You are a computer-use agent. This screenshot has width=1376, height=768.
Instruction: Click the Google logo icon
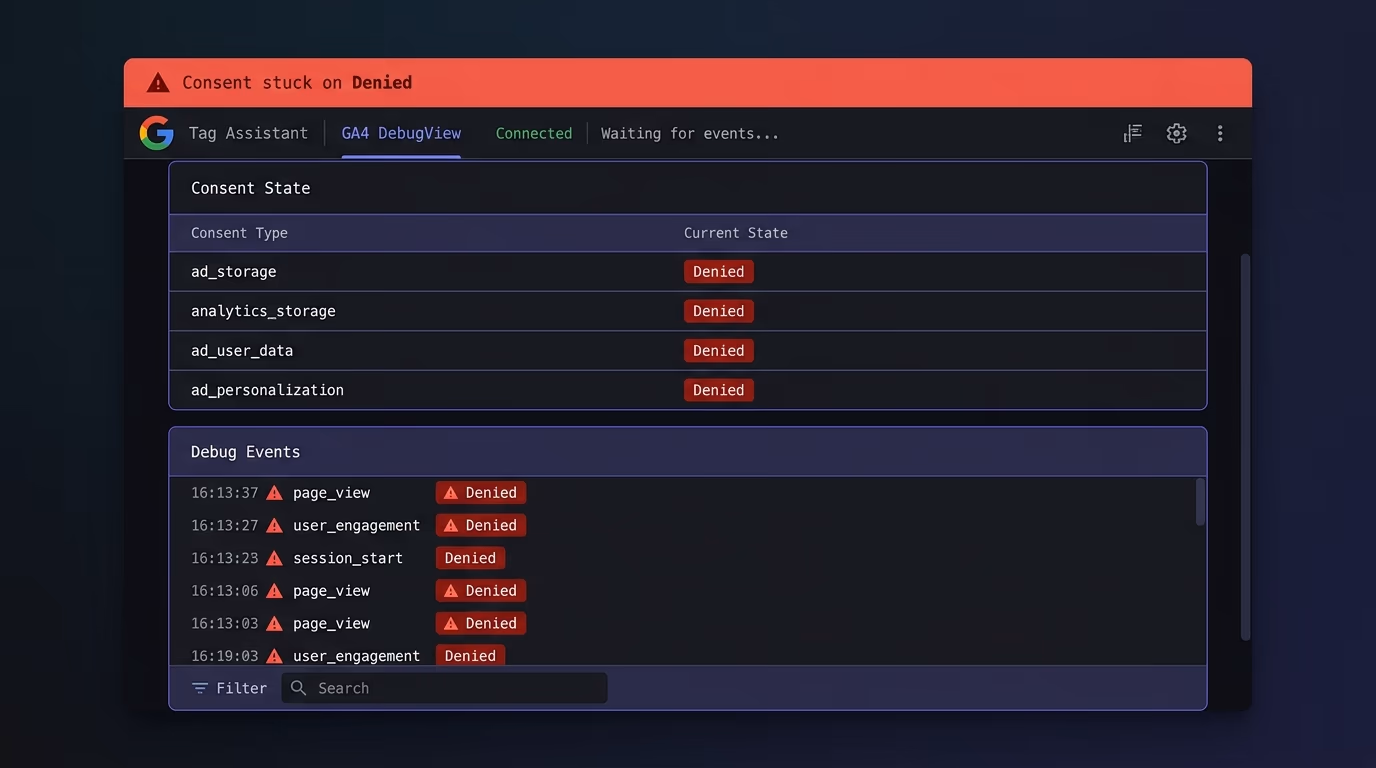pyautogui.click(x=157, y=133)
